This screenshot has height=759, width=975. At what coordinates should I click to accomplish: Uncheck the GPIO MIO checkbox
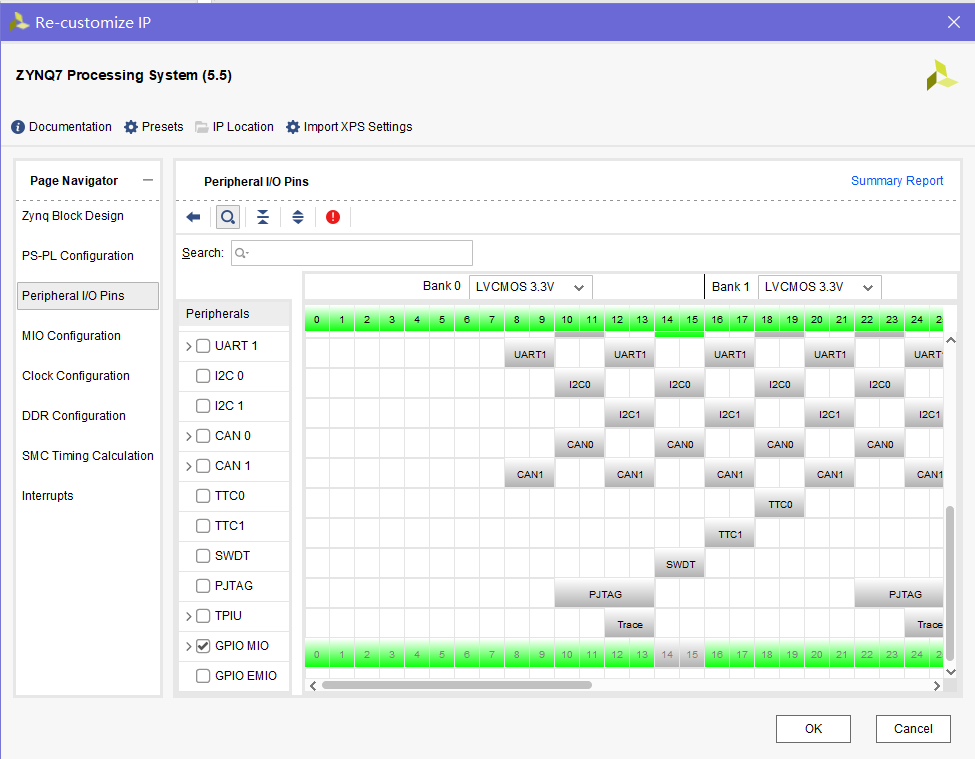(203, 646)
